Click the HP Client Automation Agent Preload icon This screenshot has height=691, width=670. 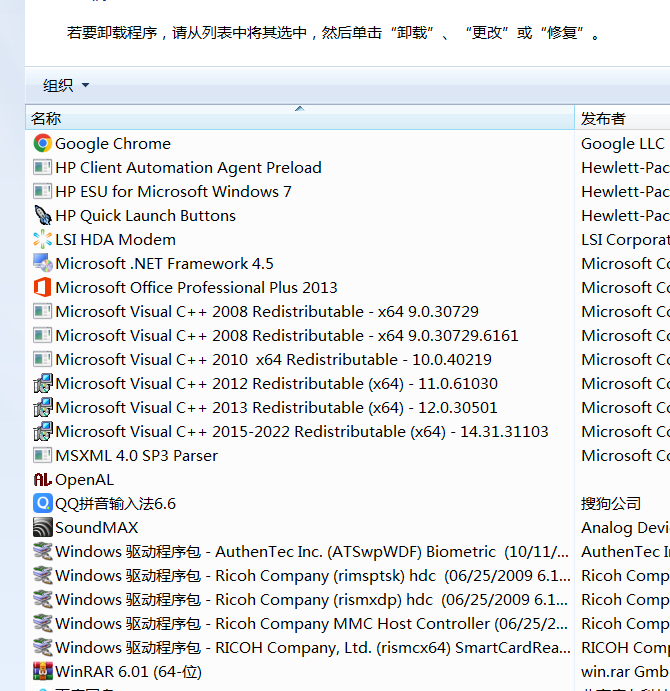click(x=42, y=167)
